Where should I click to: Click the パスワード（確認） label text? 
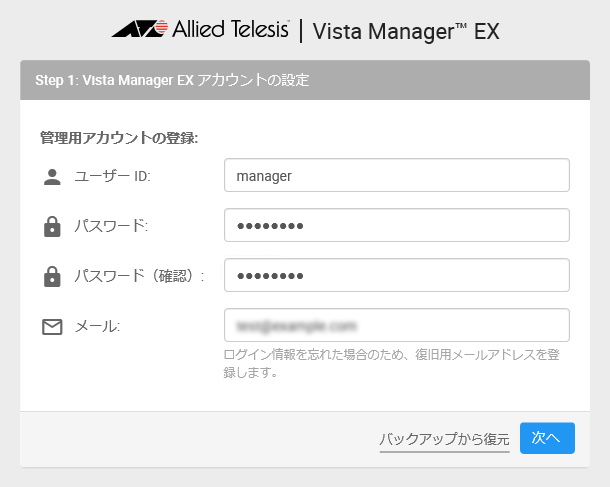(139, 276)
